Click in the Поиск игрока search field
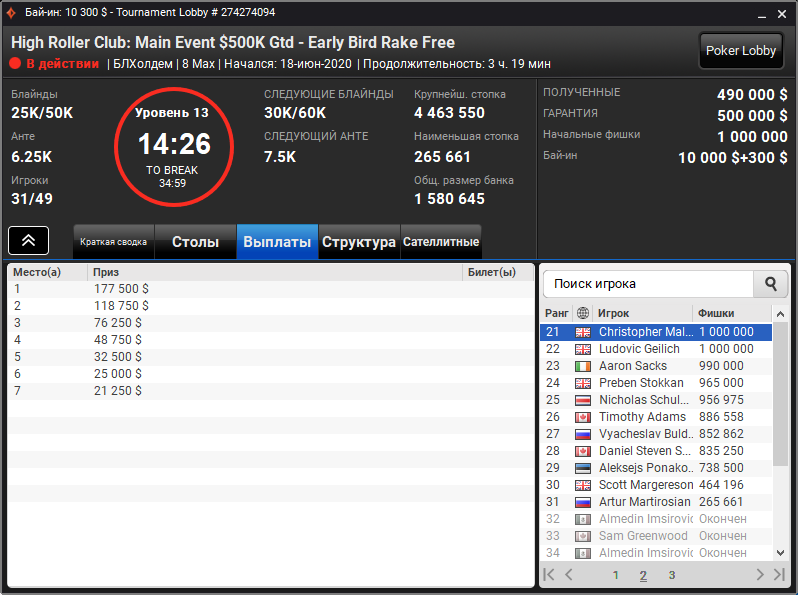799x595 pixels. [648, 284]
